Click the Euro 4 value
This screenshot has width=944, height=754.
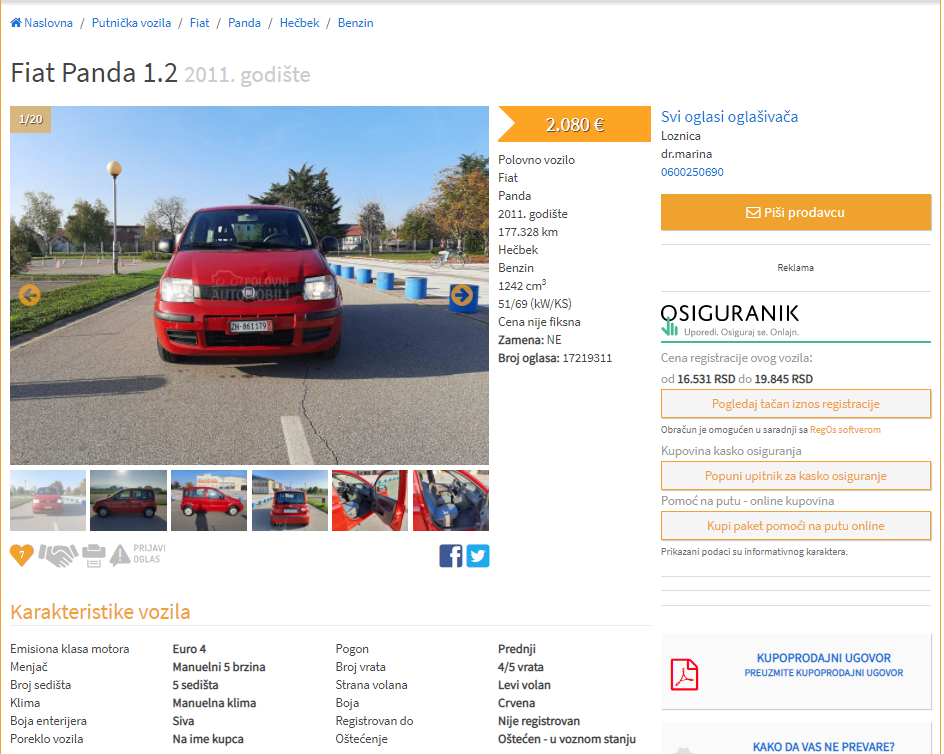click(x=189, y=649)
